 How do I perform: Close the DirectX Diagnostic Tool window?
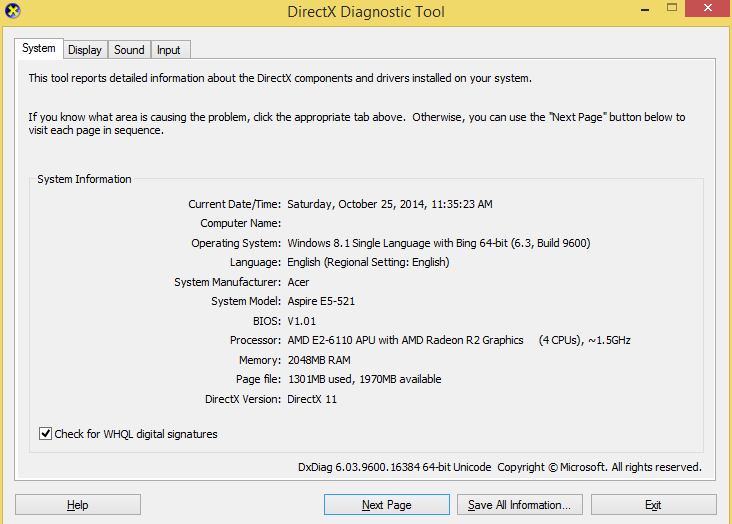coord(708,8)
